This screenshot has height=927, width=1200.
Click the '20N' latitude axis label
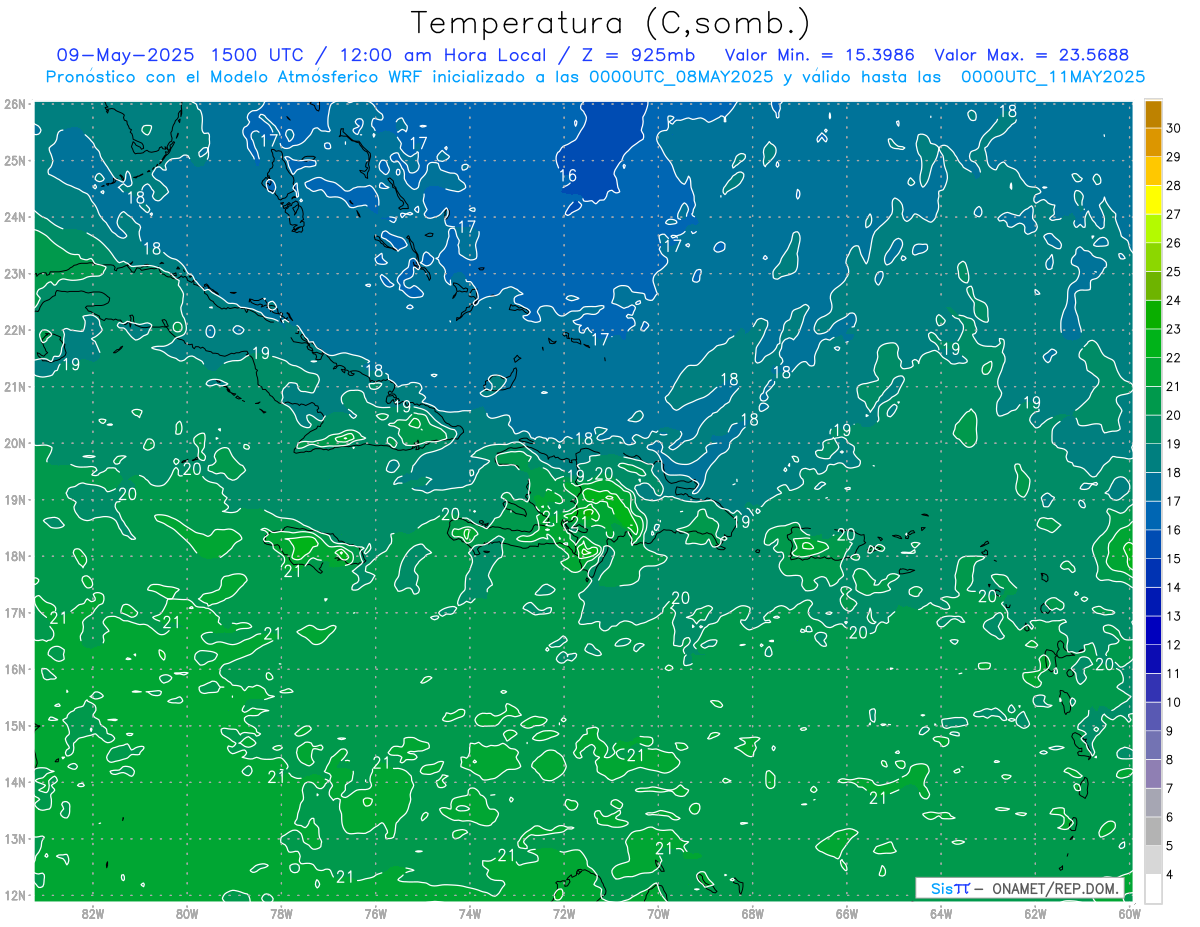coord(15,443)
